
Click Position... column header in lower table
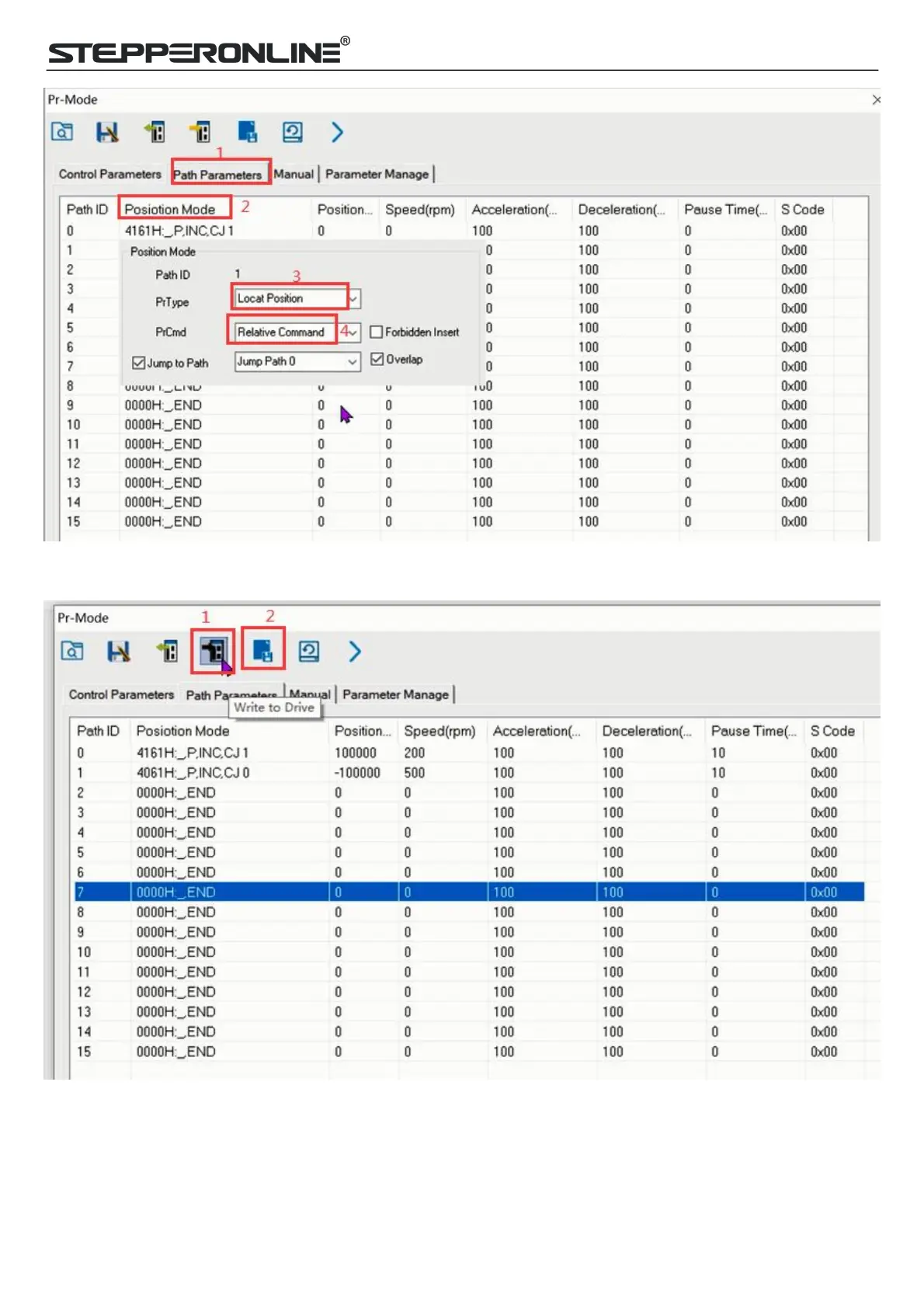(x=363, y=731)
